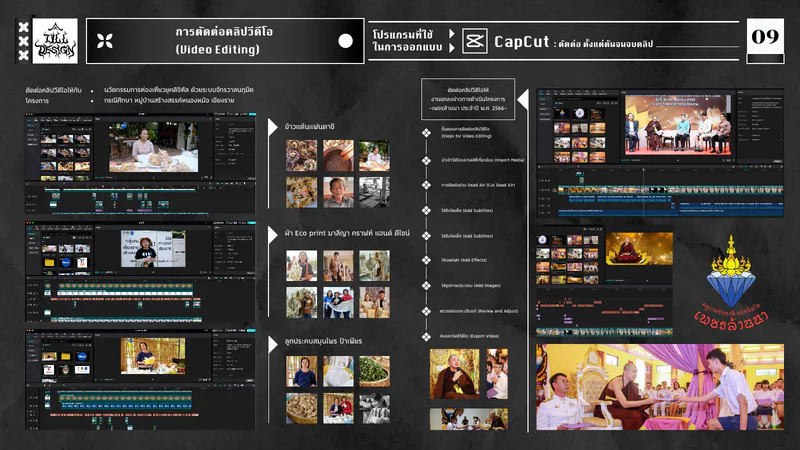
Task: Click the woman in black shirt preview
Action: pos(153,248)
